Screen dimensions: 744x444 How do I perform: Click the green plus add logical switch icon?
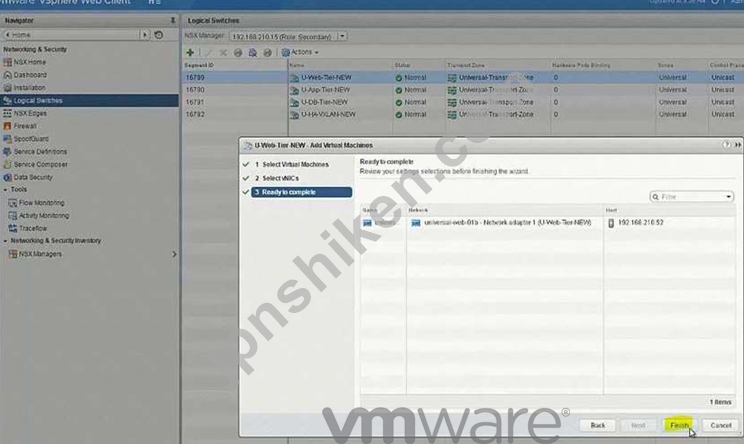tap(190, 52)
